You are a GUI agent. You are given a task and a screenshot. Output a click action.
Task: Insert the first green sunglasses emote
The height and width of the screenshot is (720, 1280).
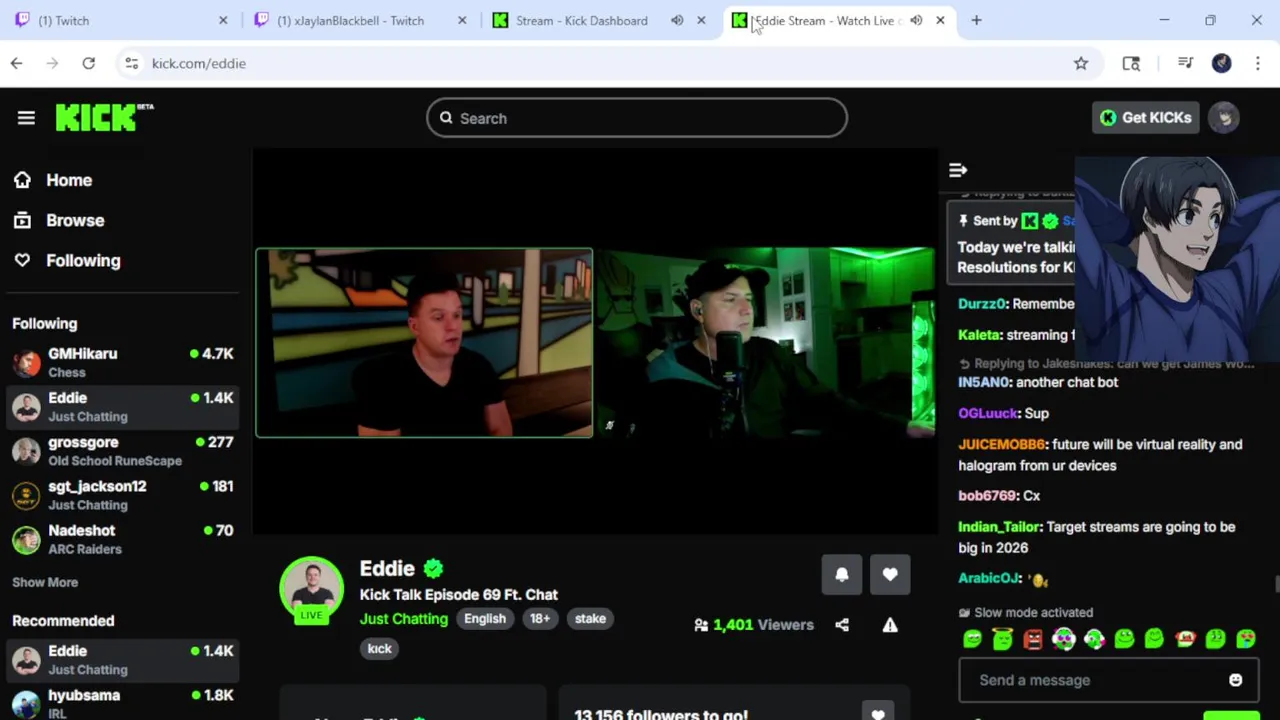coord(972,638)
